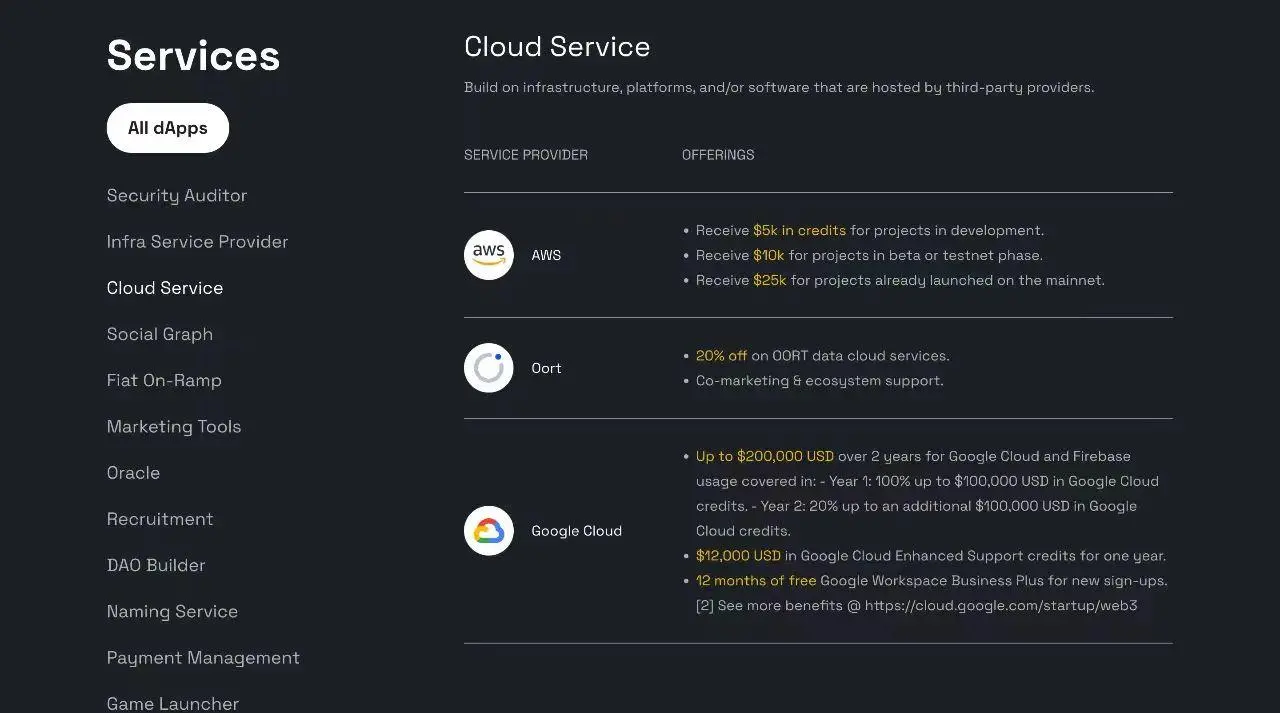The height and width of the screenshot is (713, 1280).
Task: Click the '$12,000 USD' highlighted text
Action: click(738, 556)
